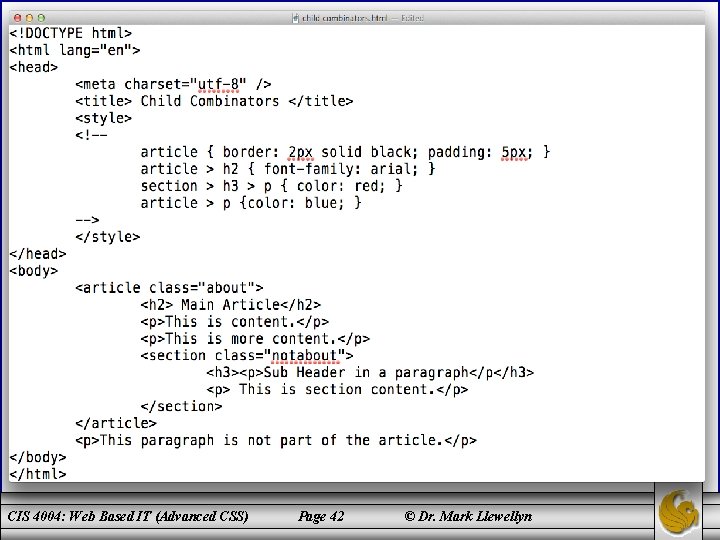Screen dimensions: 720x540
Task: Click the article > h2 font-family rule
Action: (x=288, y=169)
